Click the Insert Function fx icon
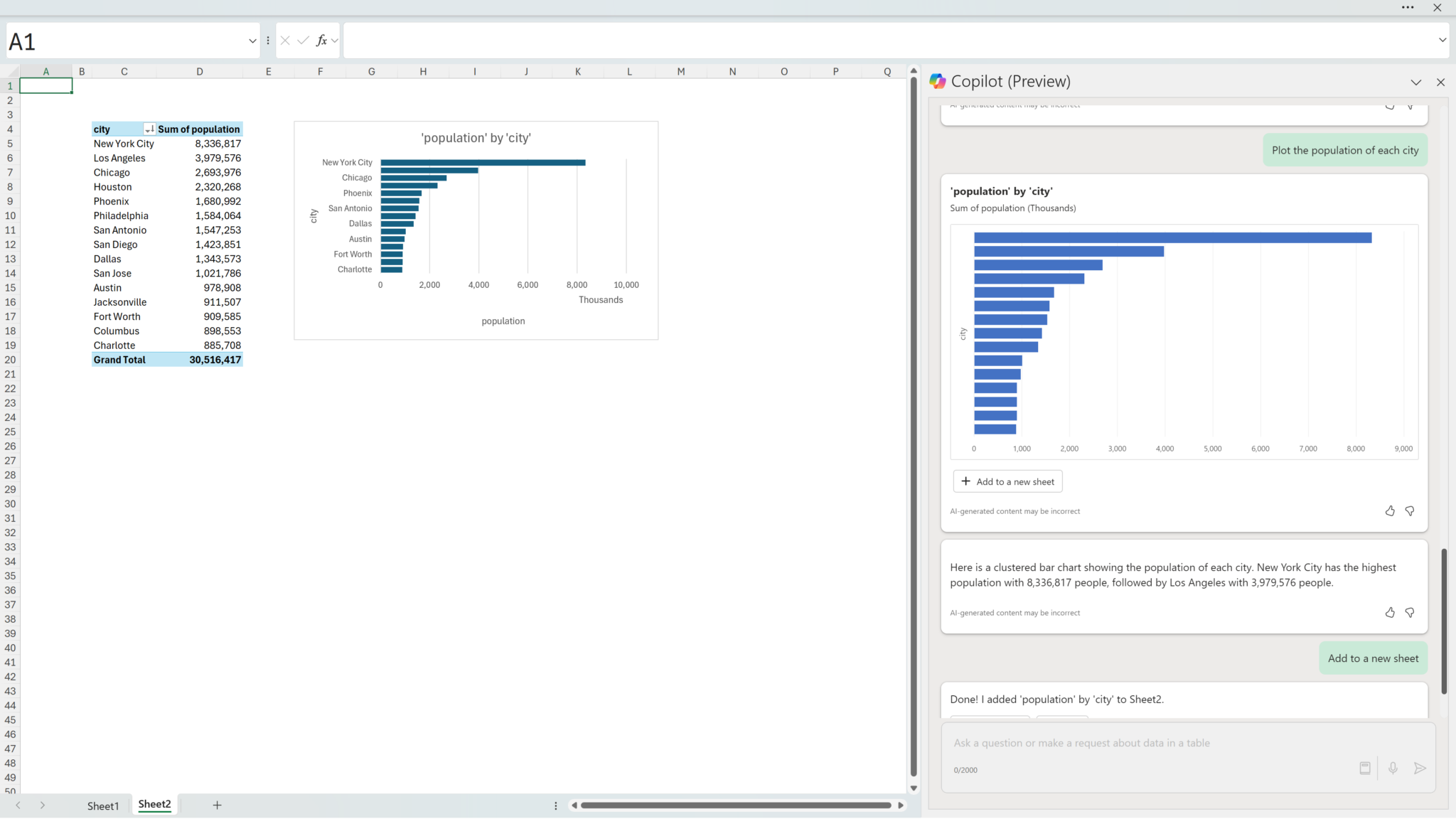 click(321, 41)
